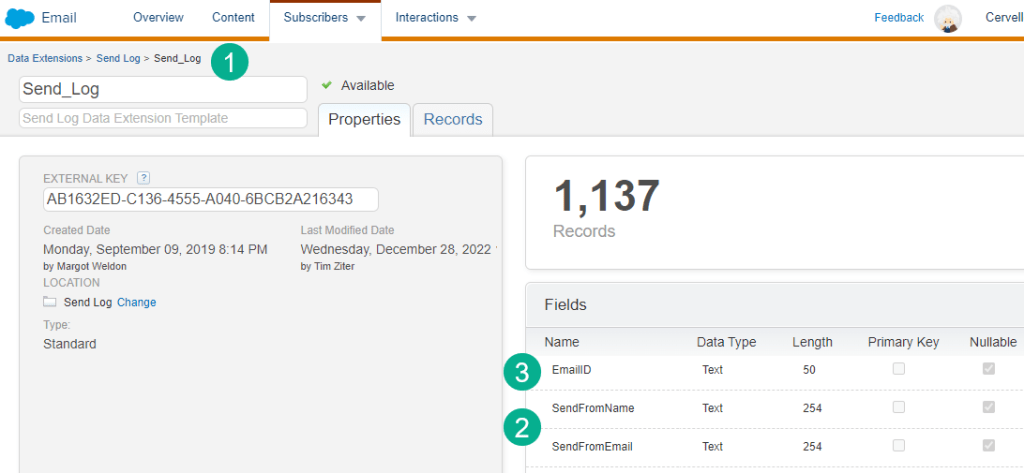Click the Salesforce cloud logo icon
Viewport: 1024px width, 473px height.
click(20, 18)
